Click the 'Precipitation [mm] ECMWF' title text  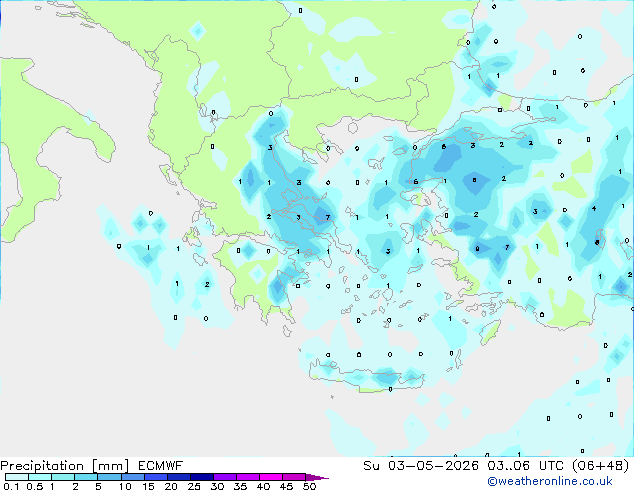(92, 466)
